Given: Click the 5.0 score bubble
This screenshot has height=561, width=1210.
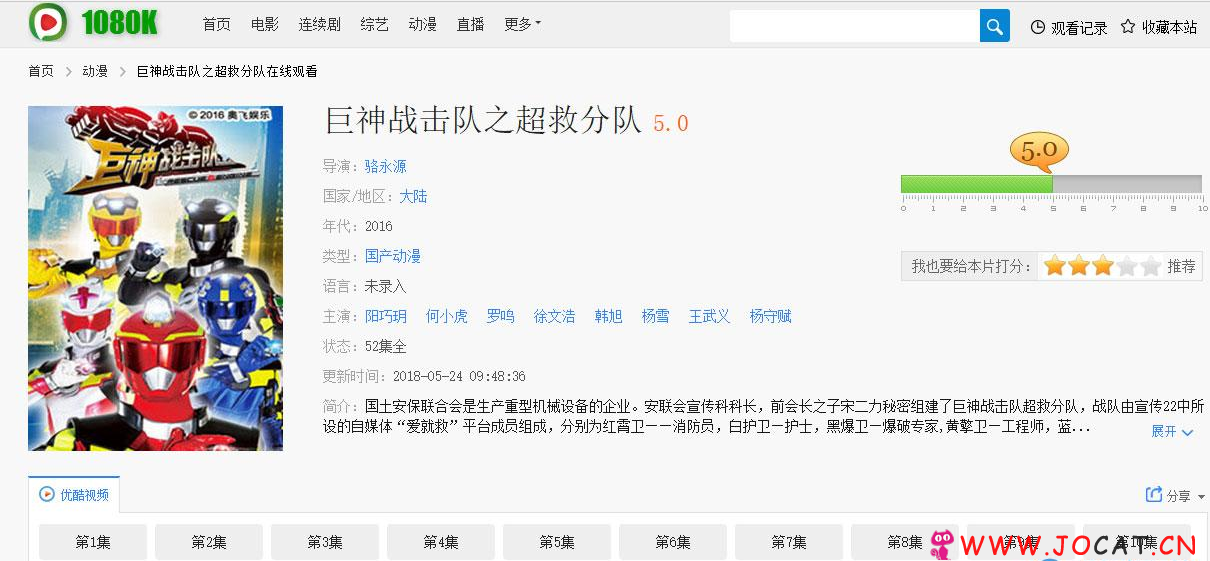Looking at the screenshot, I should coord(1039,152).
